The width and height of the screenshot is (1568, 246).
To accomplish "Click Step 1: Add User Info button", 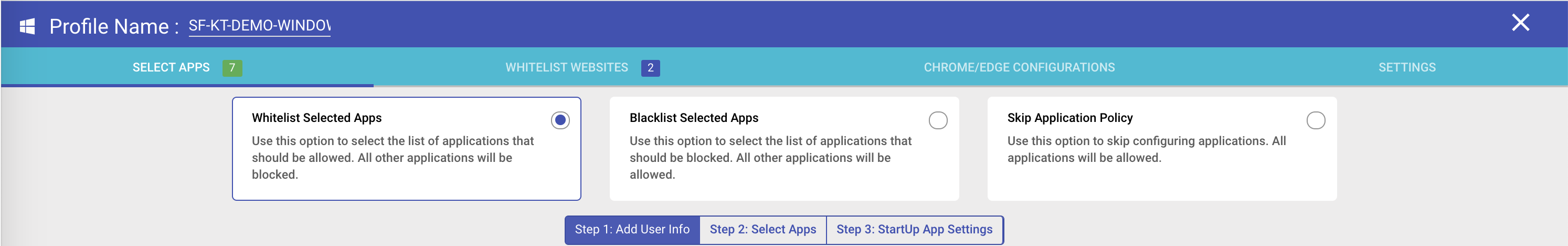I will (632, 230).
